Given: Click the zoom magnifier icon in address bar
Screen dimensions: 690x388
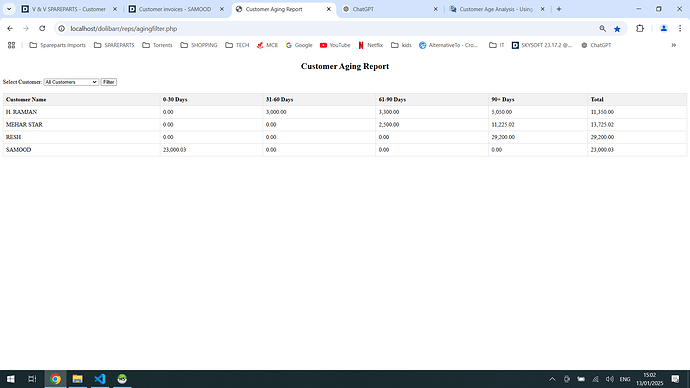Looking at the screenshot, I should pos(602,29).
